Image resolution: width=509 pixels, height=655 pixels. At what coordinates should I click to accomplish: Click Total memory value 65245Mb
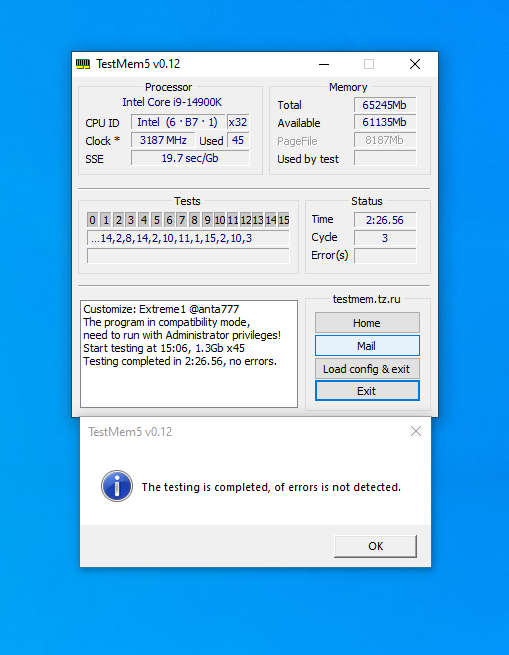coord(385,104)
